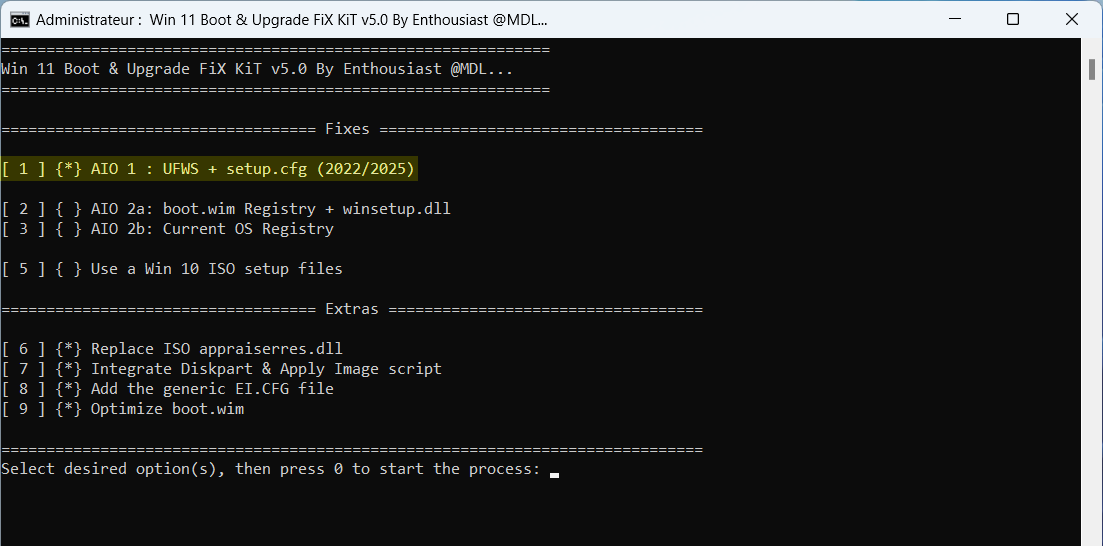Close the Fix Kit console window
The image size is (1103, 546).
tap(1068, 20)
